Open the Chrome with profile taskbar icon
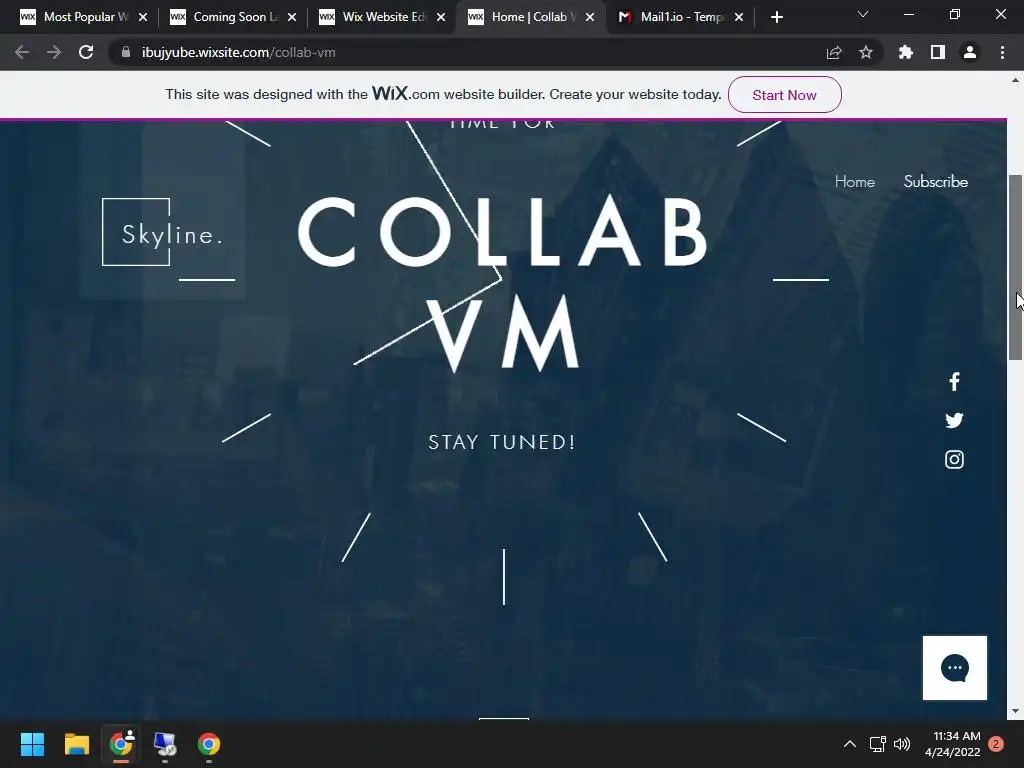The width and height of the screenshot is (1024, 768). pos(121,744)
